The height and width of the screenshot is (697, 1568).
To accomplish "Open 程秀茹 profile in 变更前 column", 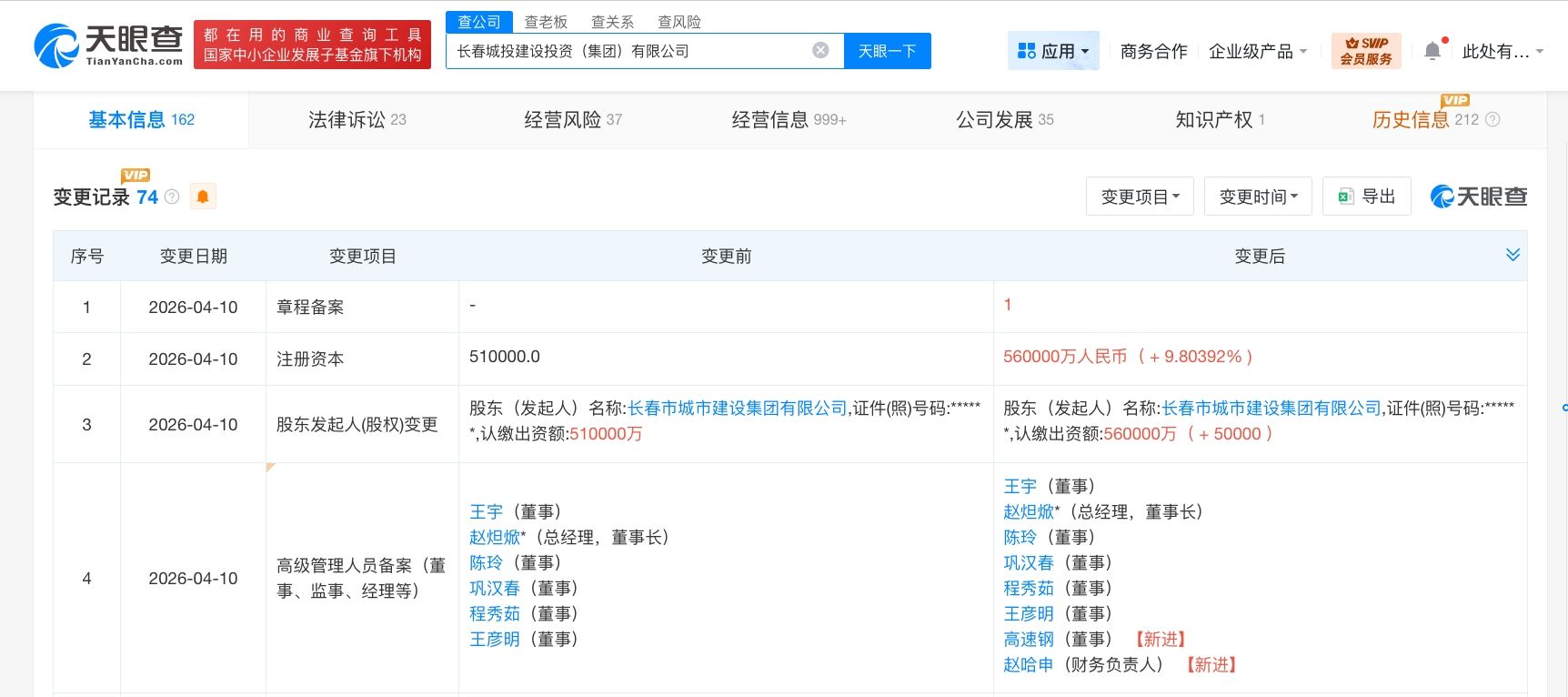I will coord(495,613).
